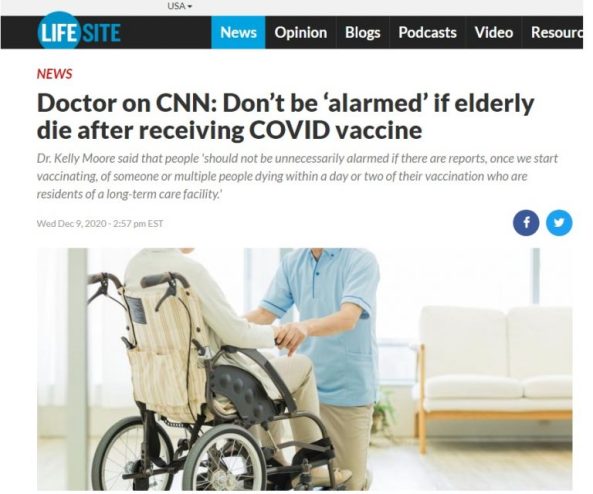This screenshot has width=593, height=494.
Task: Click the wheelchair article photo
Action: click(x=304, y=369)
